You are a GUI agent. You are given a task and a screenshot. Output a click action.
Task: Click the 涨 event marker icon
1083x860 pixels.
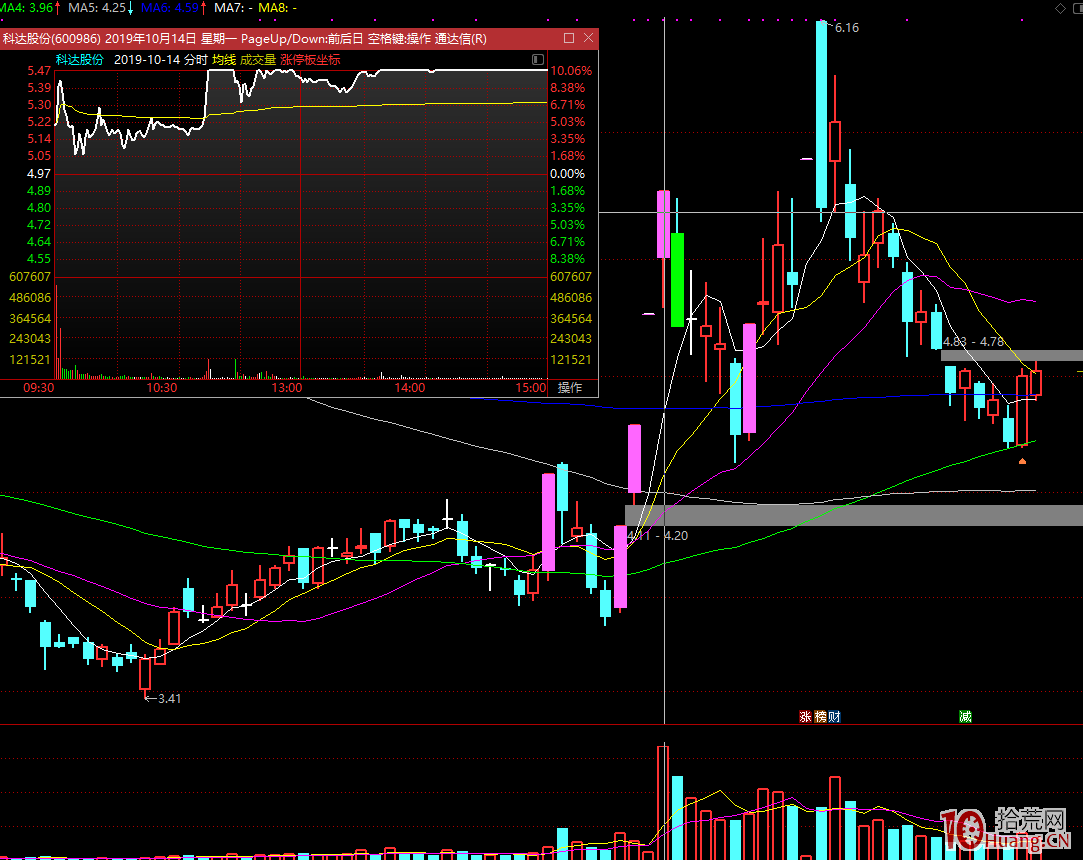[805, 716]
